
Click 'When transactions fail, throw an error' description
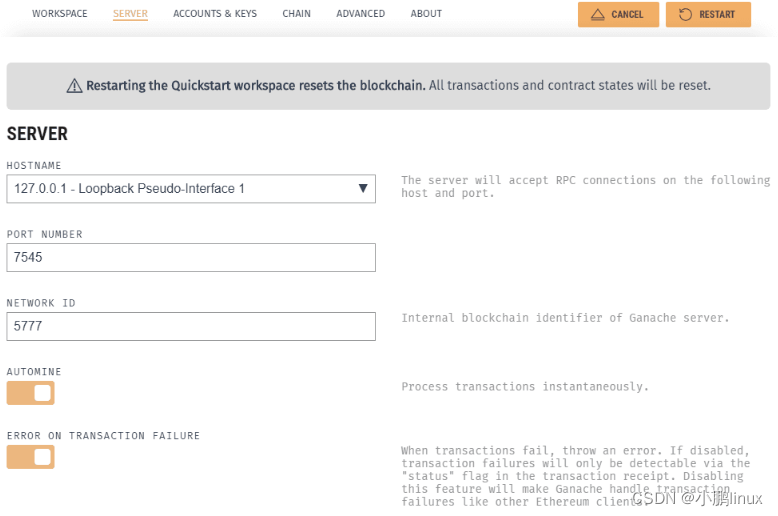(576, 476)
